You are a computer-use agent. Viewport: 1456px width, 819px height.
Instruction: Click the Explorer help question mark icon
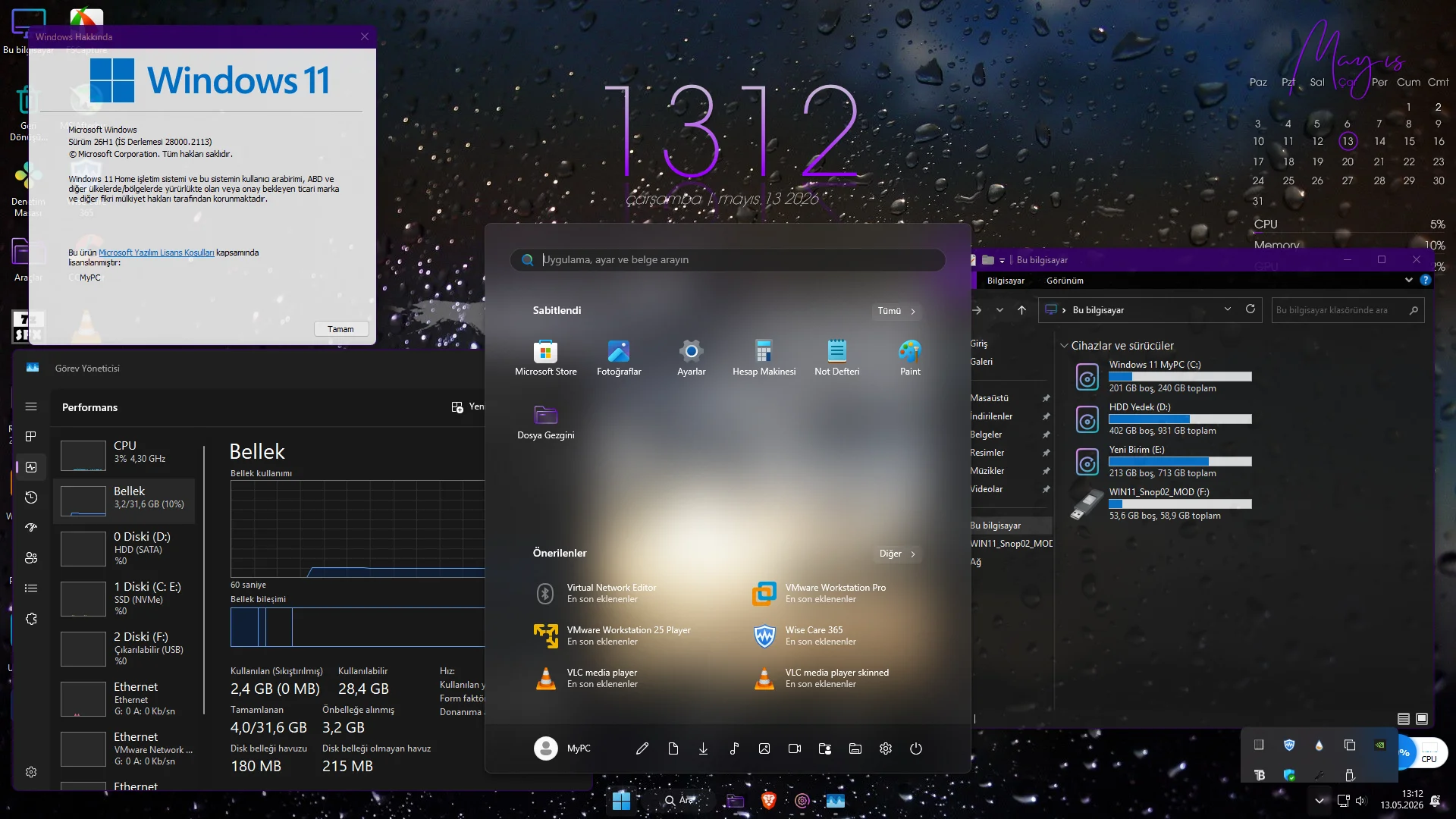[1426, 281]
